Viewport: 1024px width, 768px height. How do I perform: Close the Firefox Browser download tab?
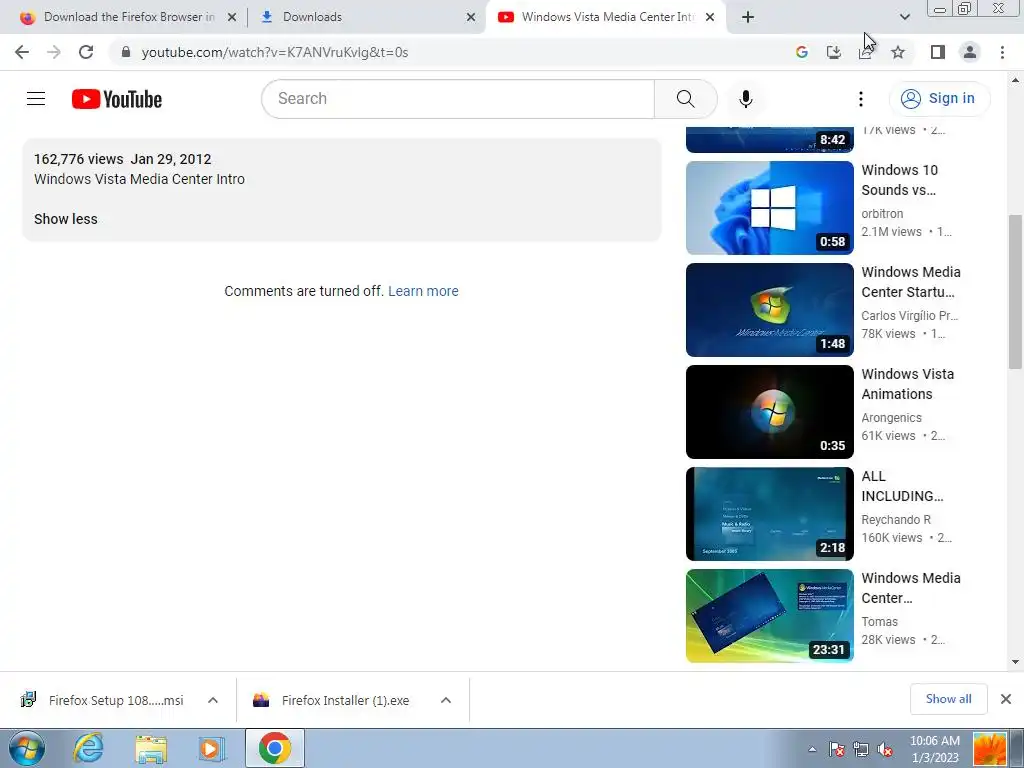[x=232, y=17]
